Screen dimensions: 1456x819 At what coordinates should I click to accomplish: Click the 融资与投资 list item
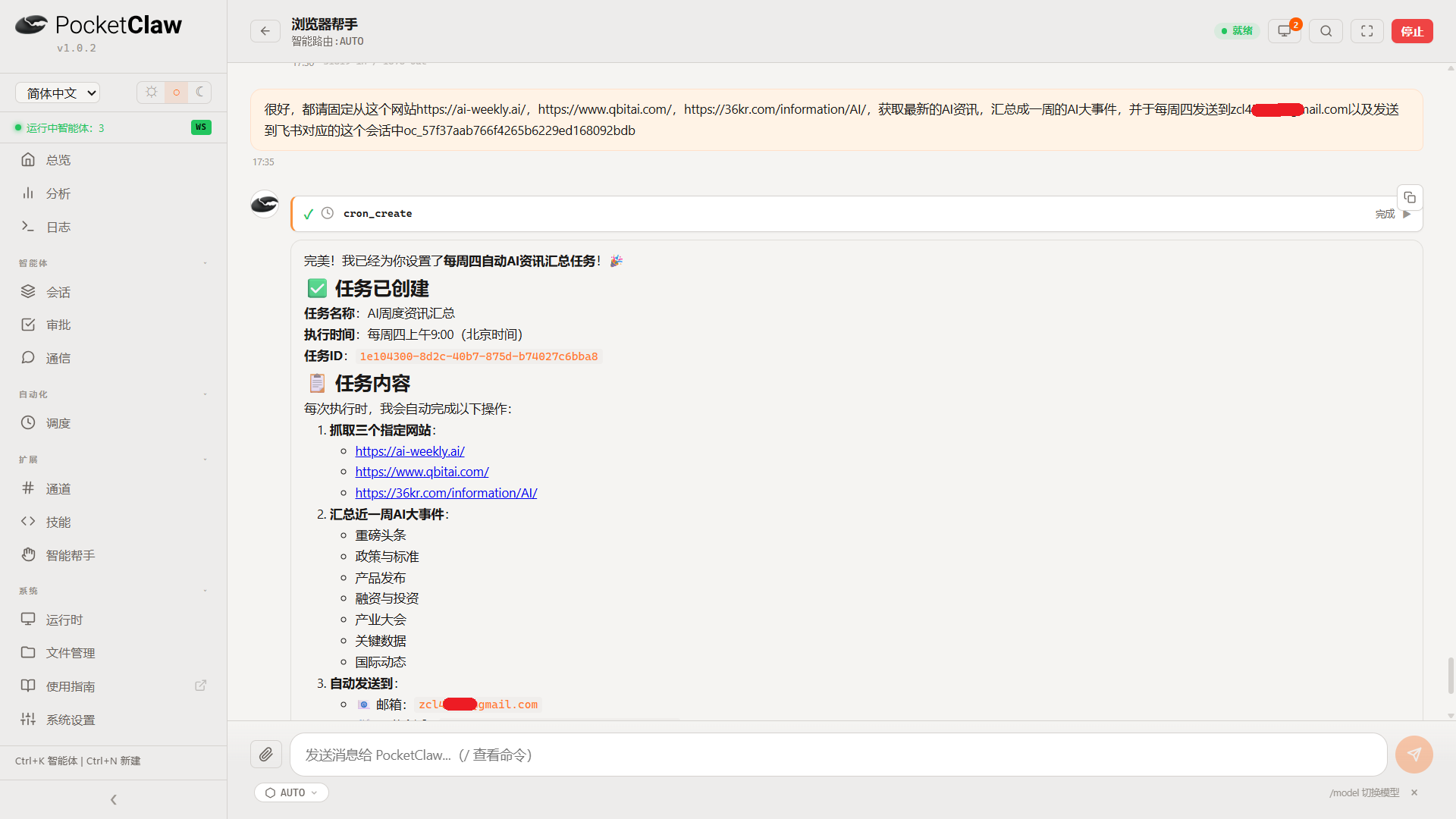(387, 598)
